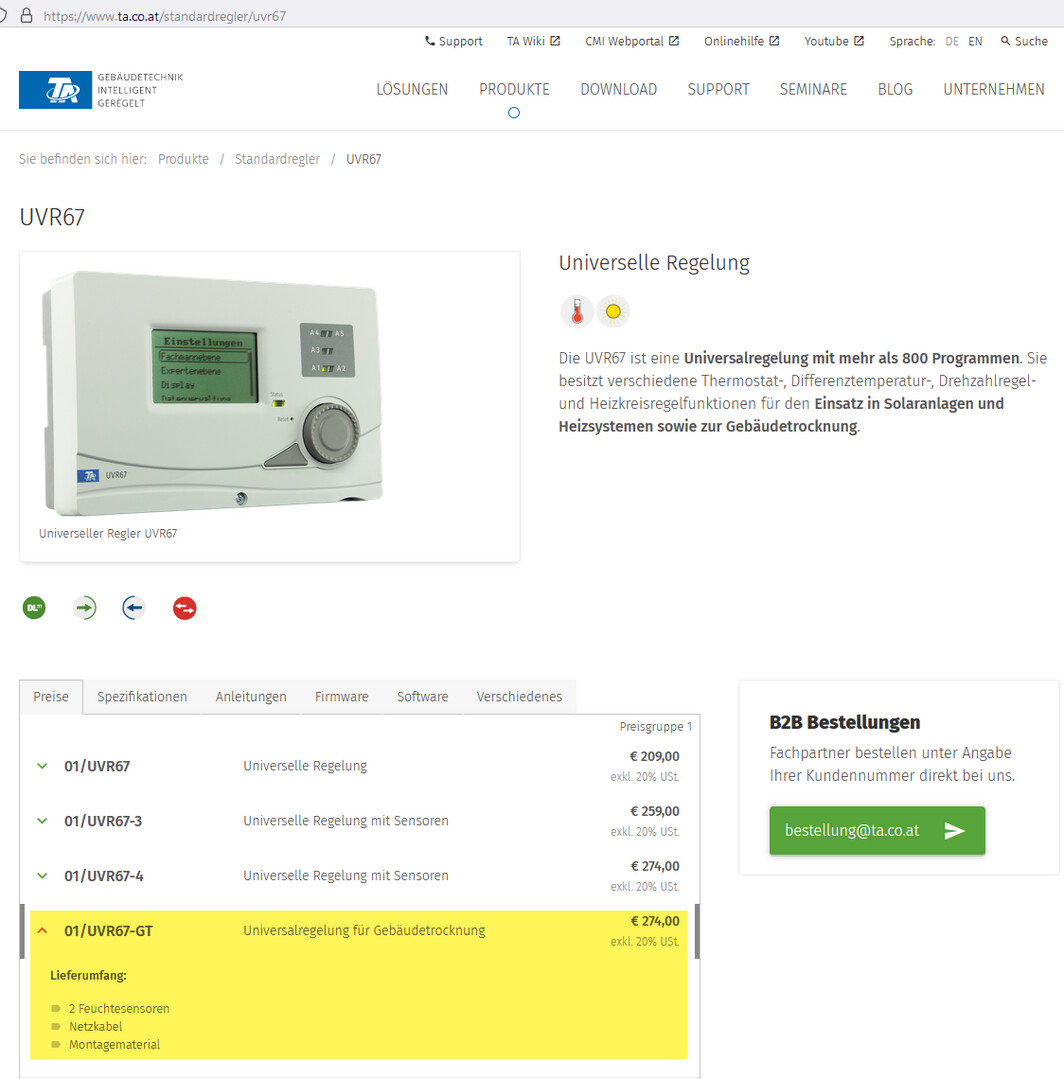The image size is (1064, 1079).
Task: Switch to the Anleitungen tab
Action: [x=251, y=696]
